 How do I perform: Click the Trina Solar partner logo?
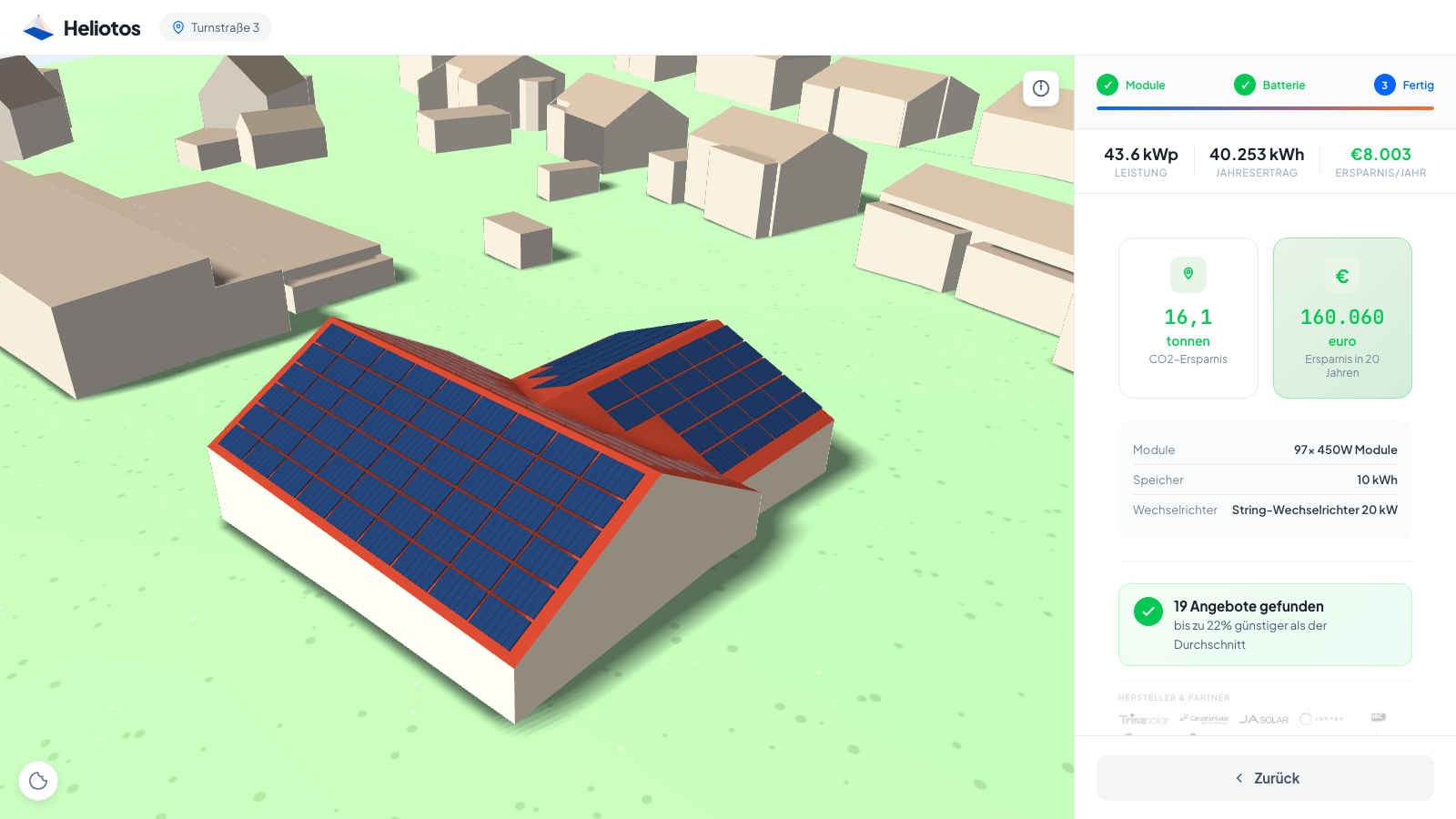click(x=1144, y=719)
